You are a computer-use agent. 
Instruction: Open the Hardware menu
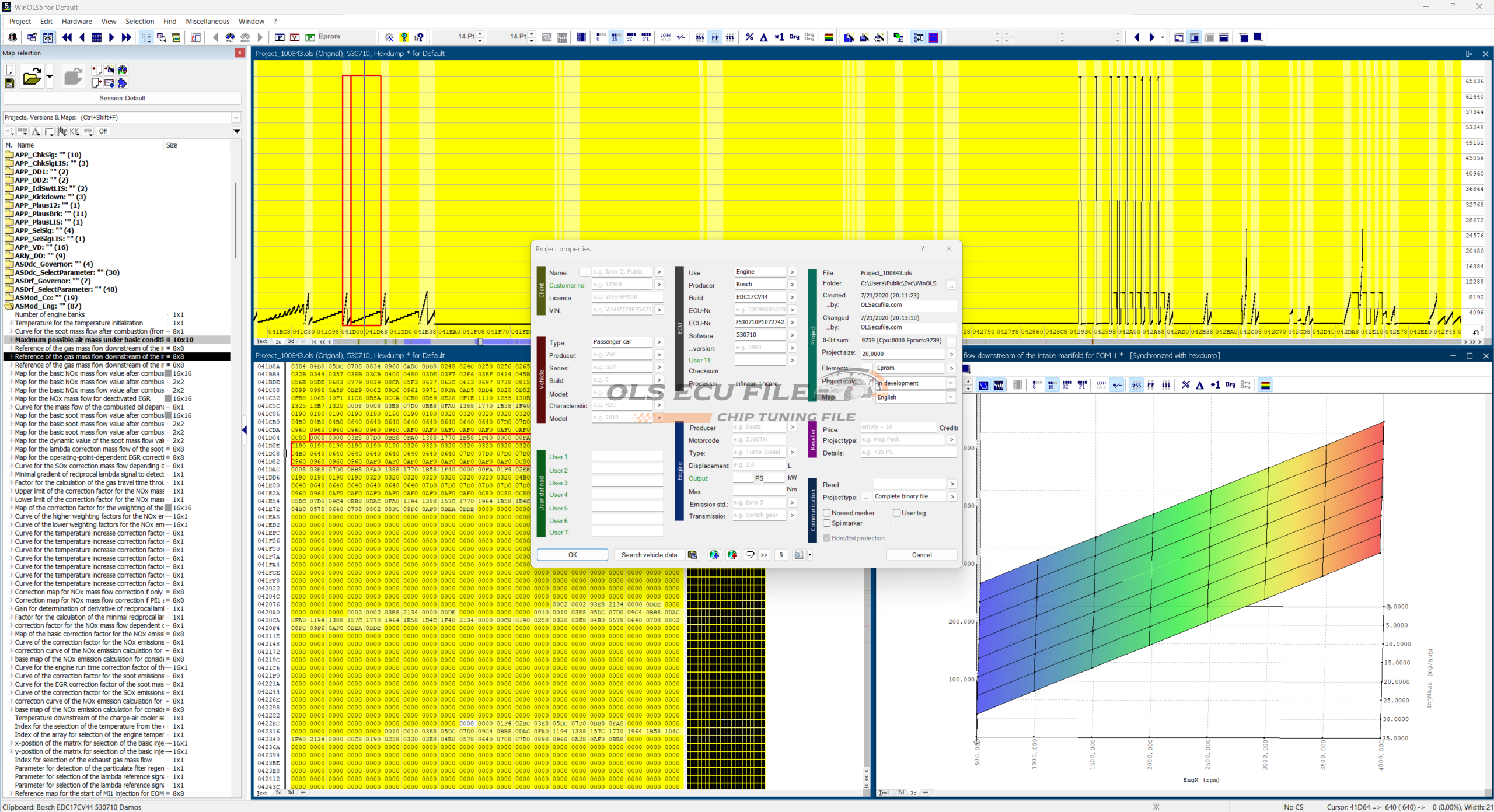click(x=76, y=21)
